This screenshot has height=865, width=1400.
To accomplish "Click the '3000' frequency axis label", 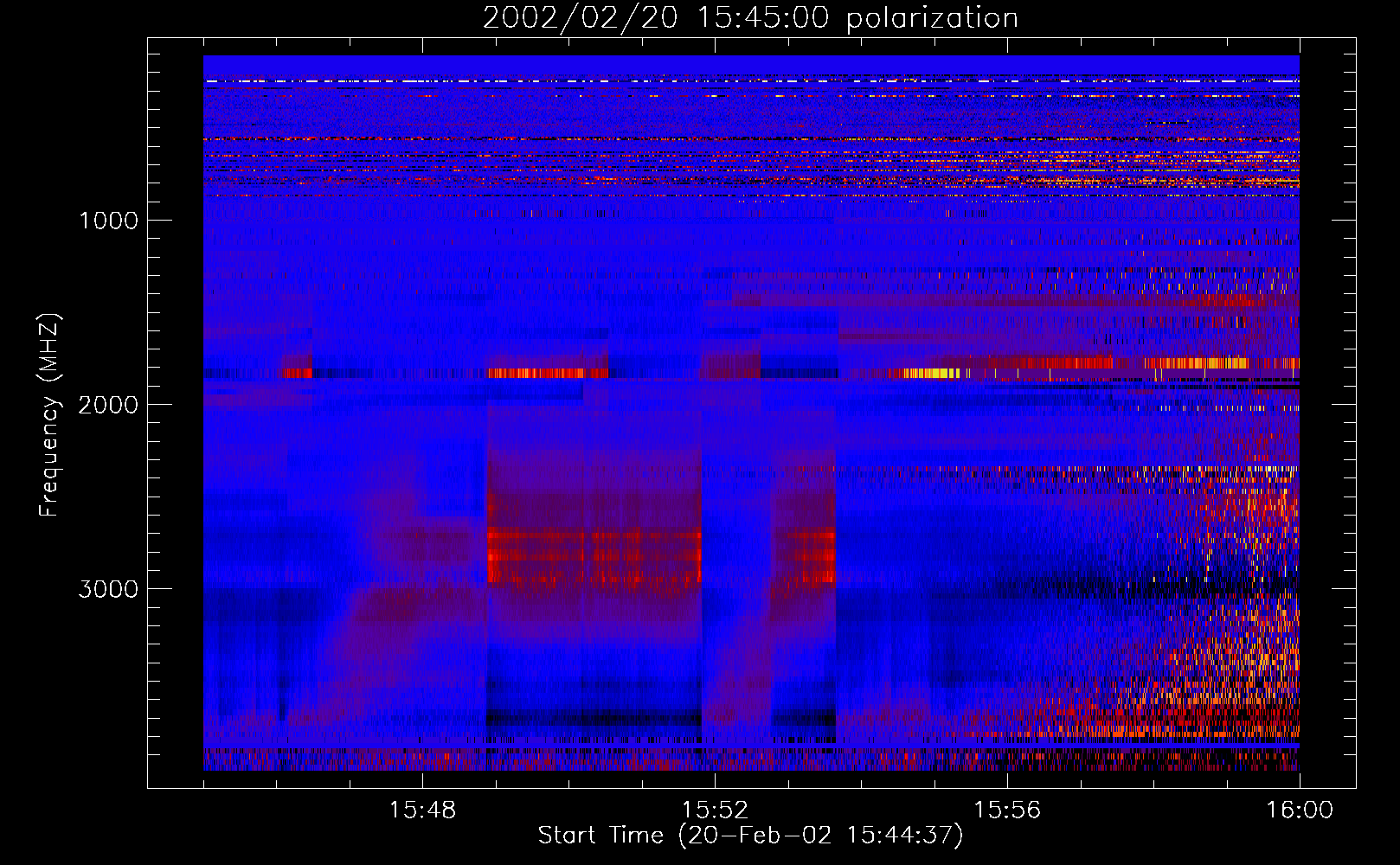I will (x=108, y=589).
